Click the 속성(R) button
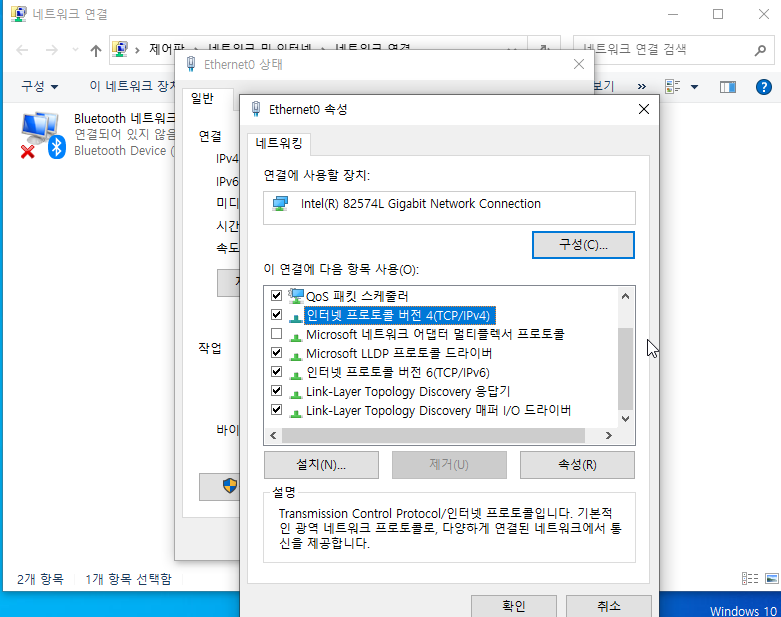 [577, 465]
